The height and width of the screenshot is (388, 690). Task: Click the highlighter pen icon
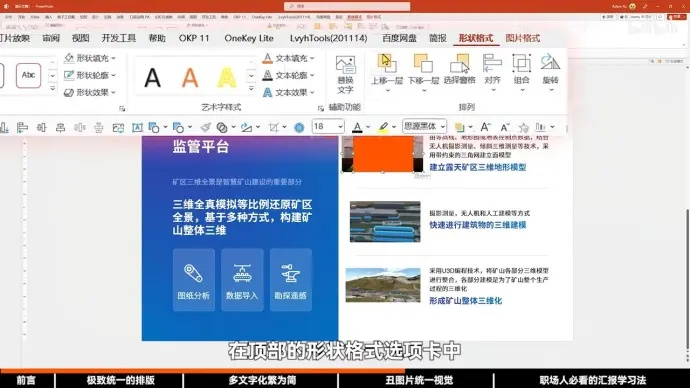click(x=383, y=127)
